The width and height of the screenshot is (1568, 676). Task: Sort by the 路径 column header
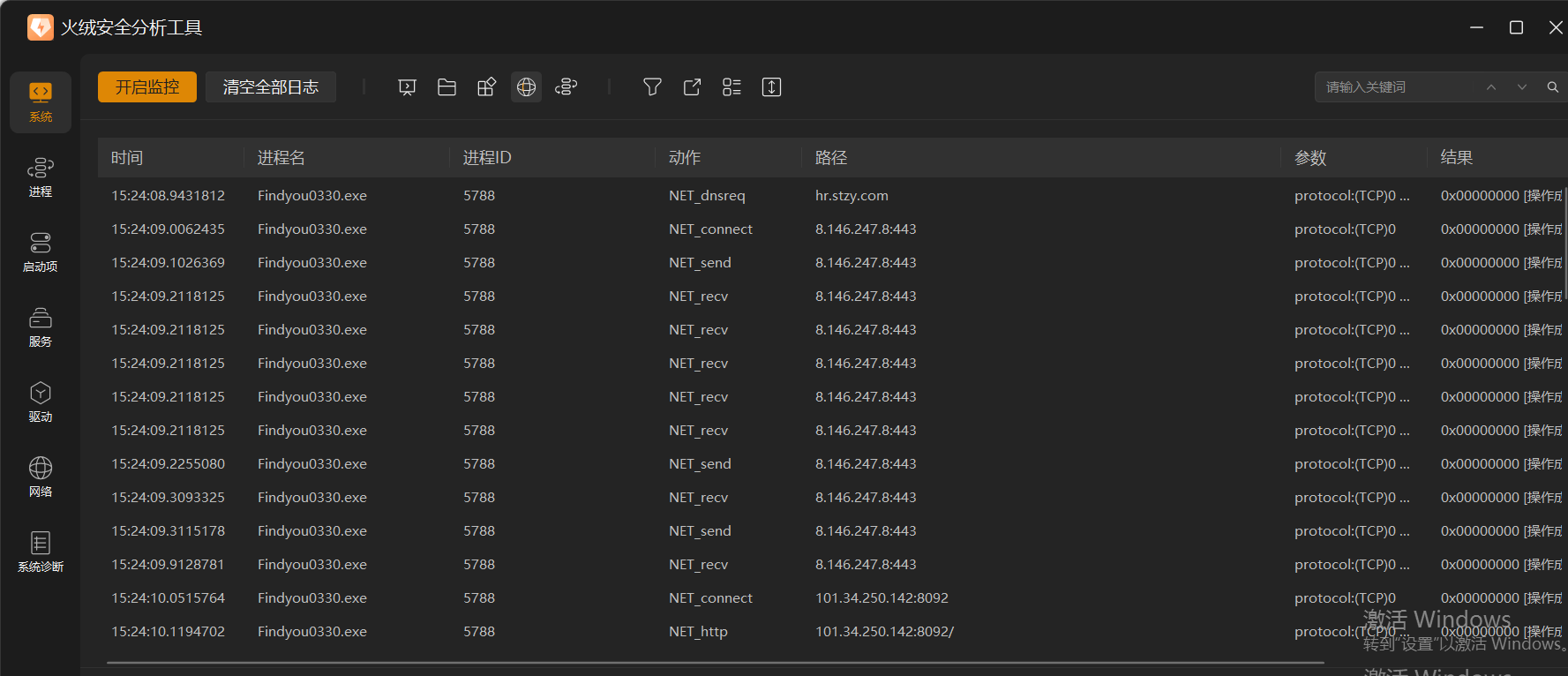tap(1041, 158)
